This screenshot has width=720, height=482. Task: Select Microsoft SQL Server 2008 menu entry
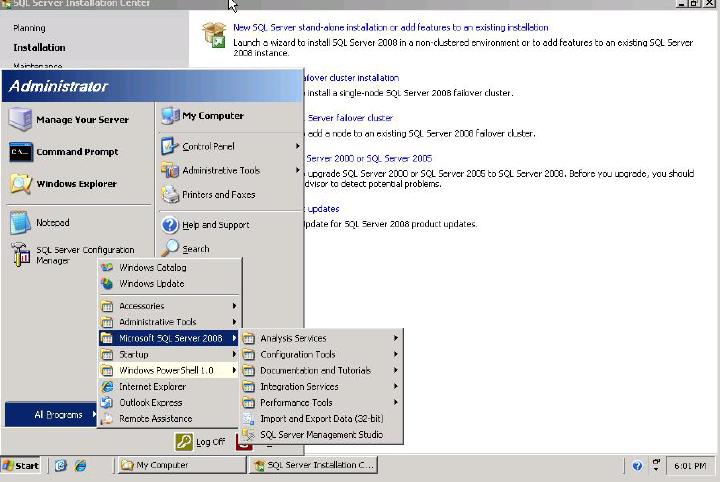(170, 338)
